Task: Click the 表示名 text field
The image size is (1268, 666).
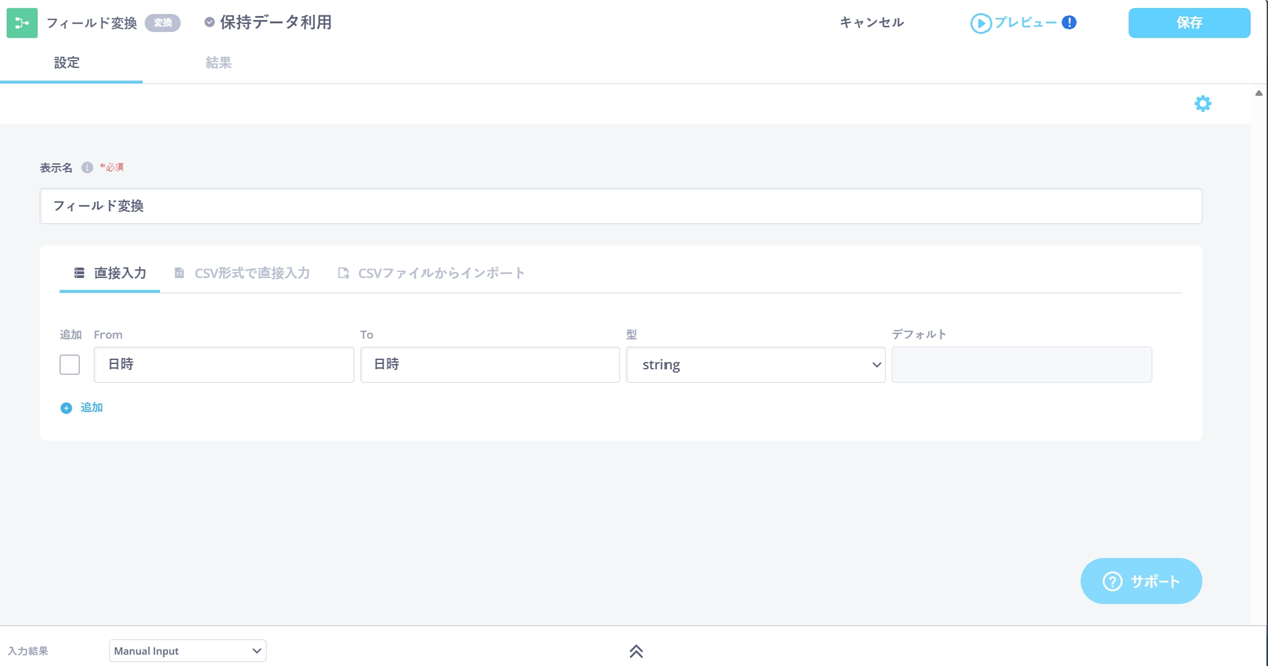Action: (620, 206)
